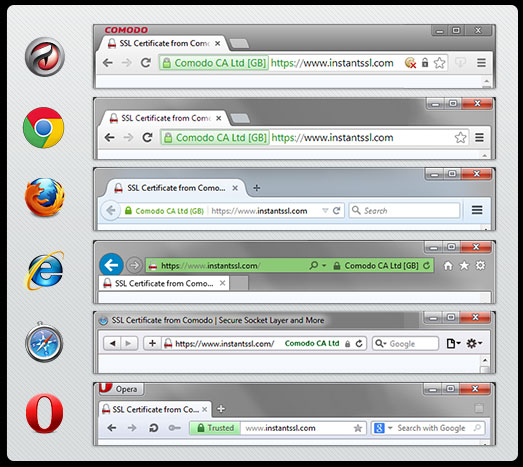Open hamburger menu in Comodo Dragon window

481,63
